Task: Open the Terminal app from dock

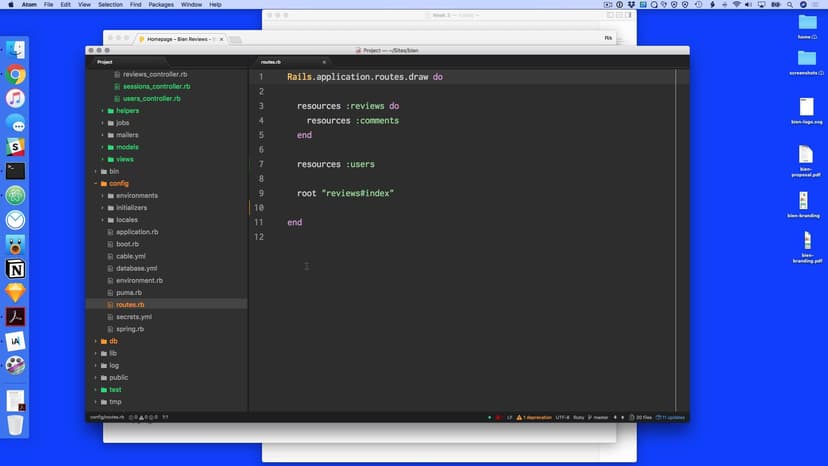Action: point(15,171)
